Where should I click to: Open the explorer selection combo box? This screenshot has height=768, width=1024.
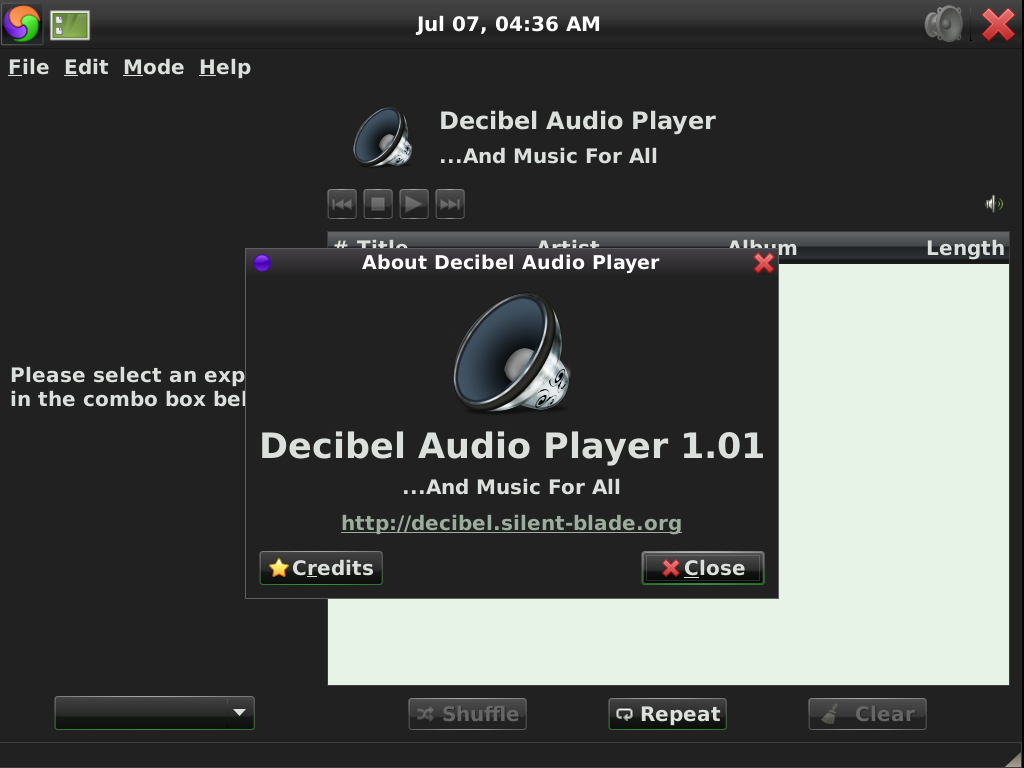pos(154,712)
